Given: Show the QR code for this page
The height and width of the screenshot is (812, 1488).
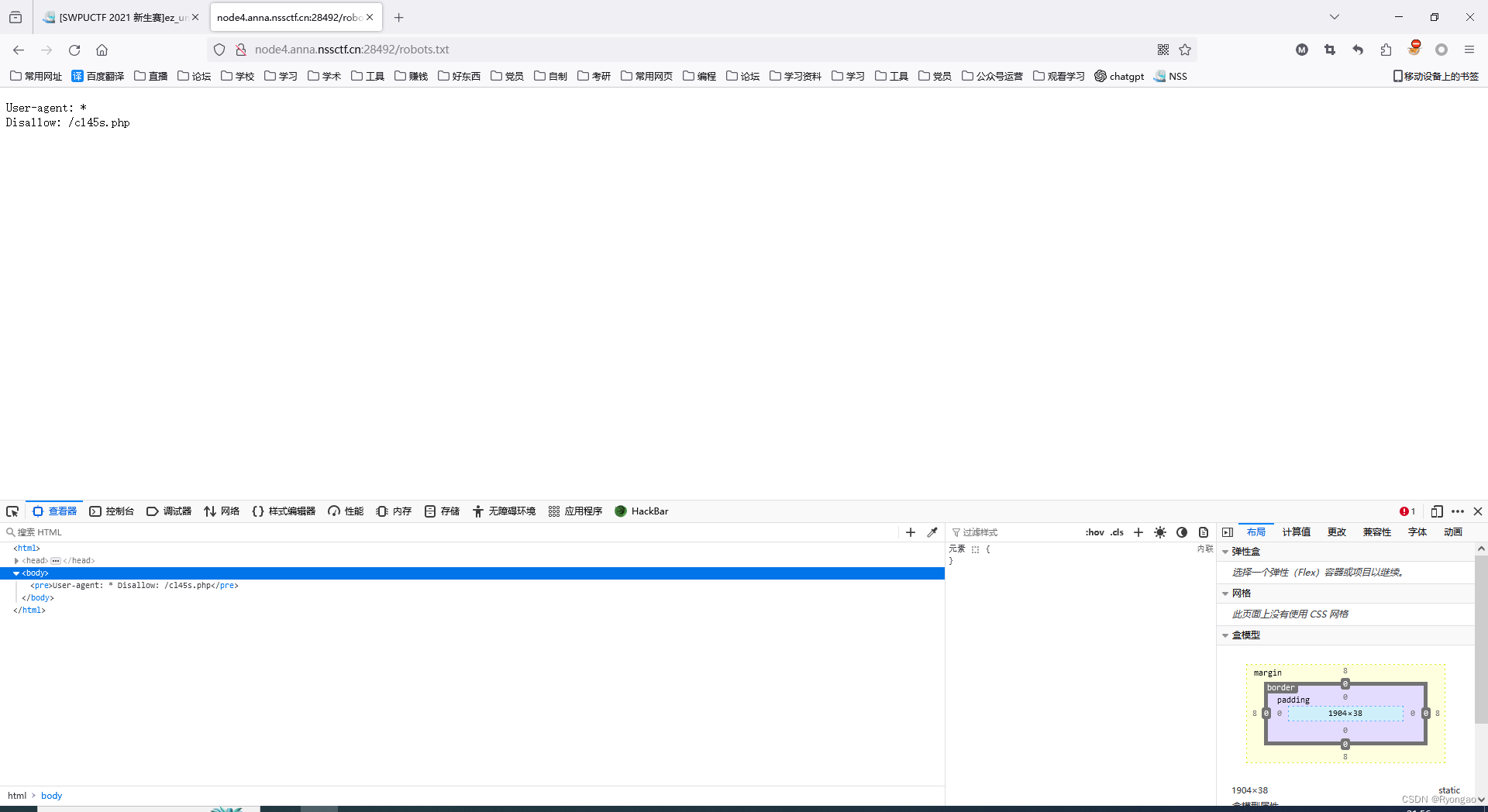Looking at the screenshot, I should coord(1163,50).
